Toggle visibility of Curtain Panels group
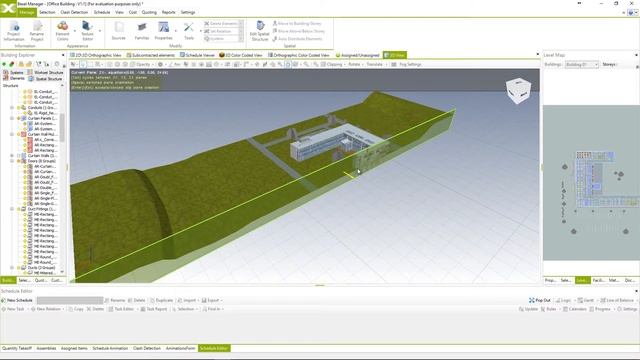Viewport: 640px width, 360px height. [x=18, y=118]
